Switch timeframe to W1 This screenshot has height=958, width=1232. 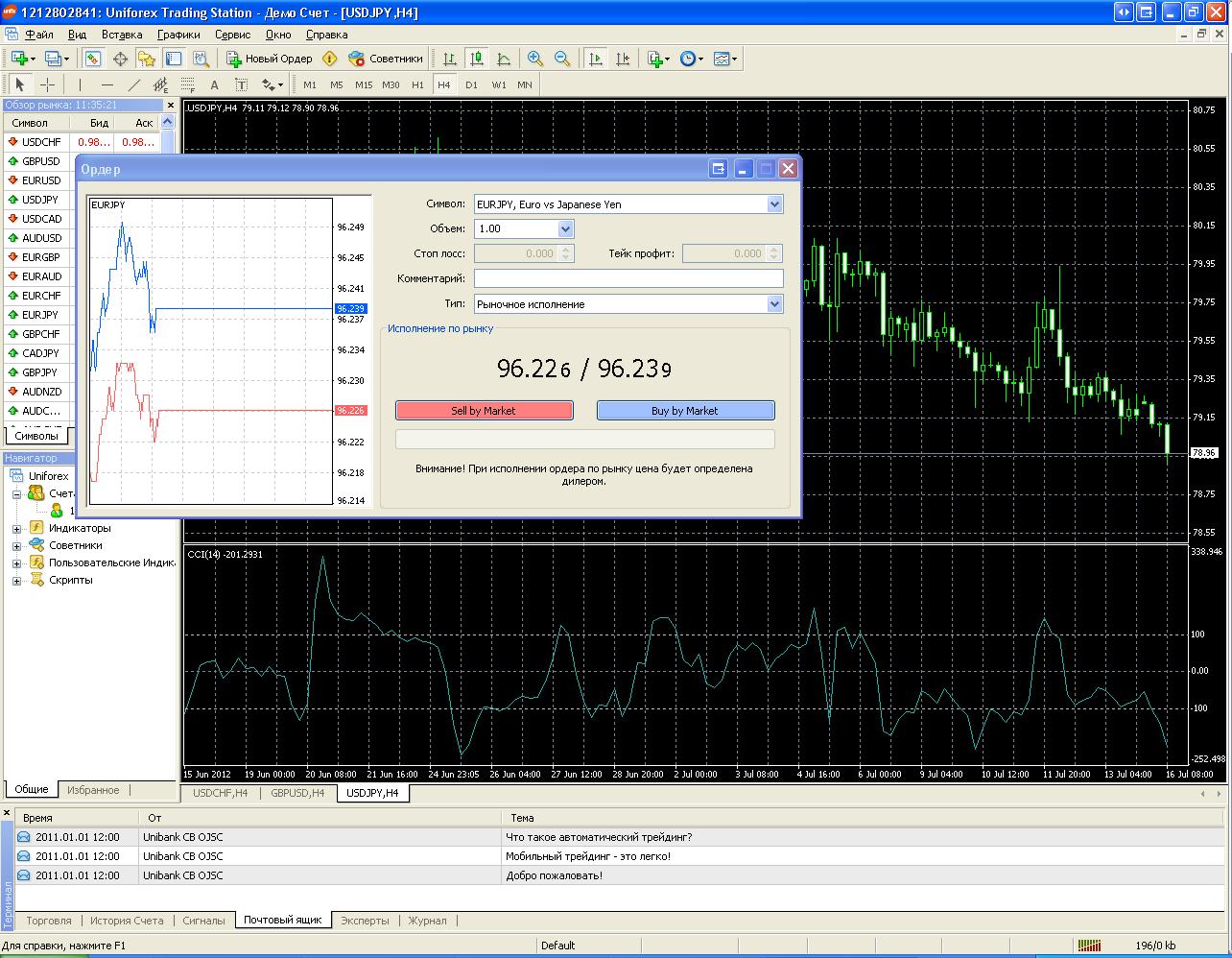coord(499,84)
